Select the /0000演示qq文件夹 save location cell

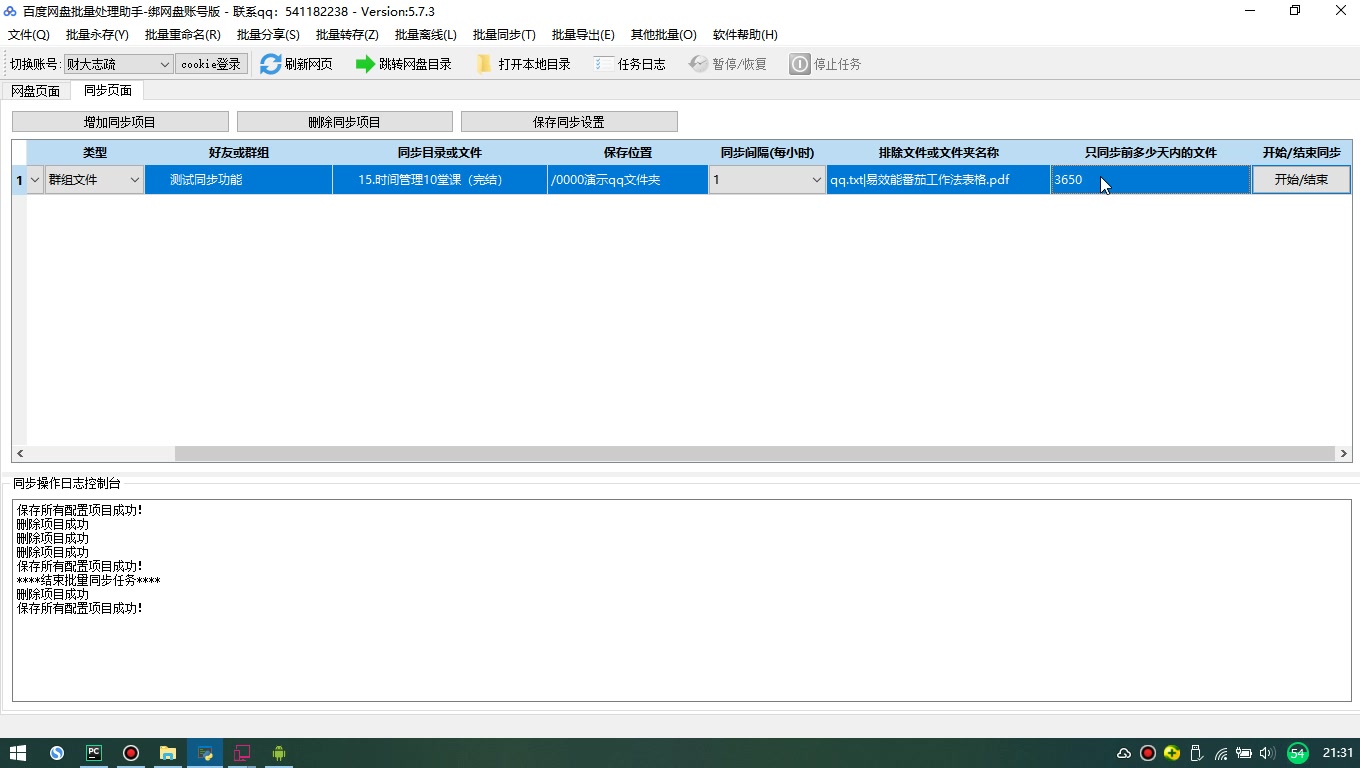point(628,180)
